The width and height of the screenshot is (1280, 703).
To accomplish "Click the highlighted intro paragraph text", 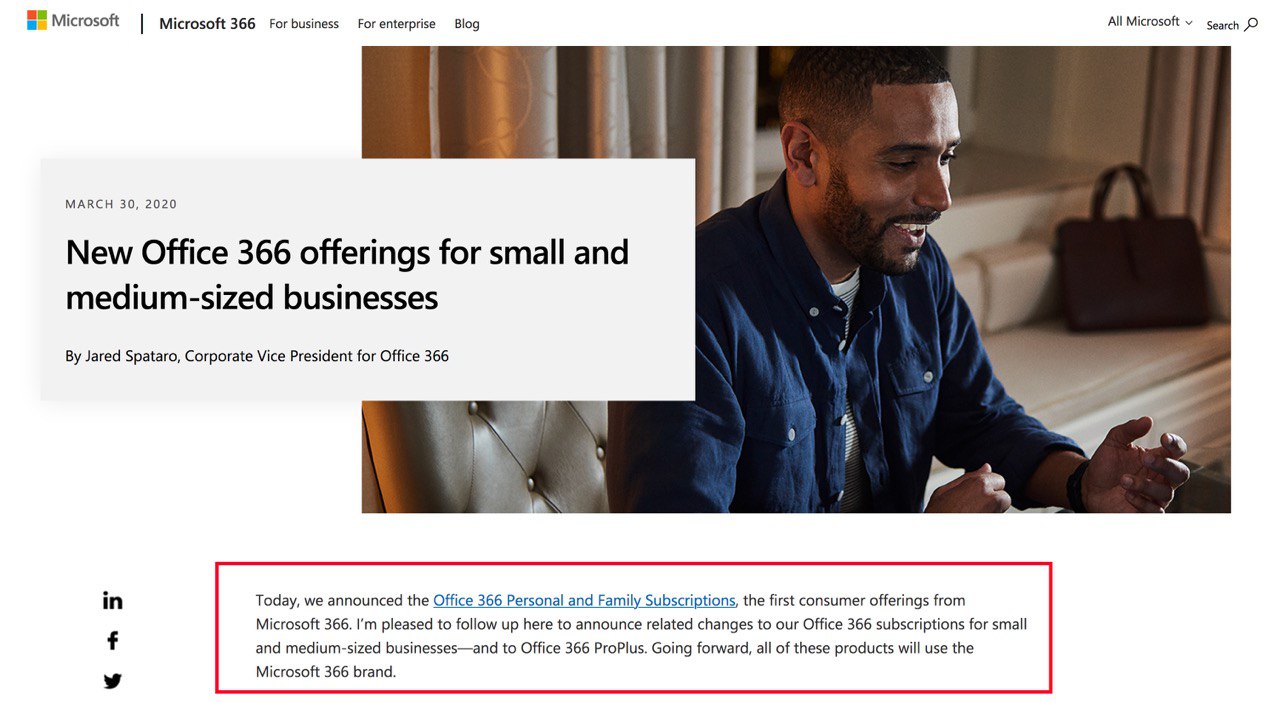I will 641,636.
